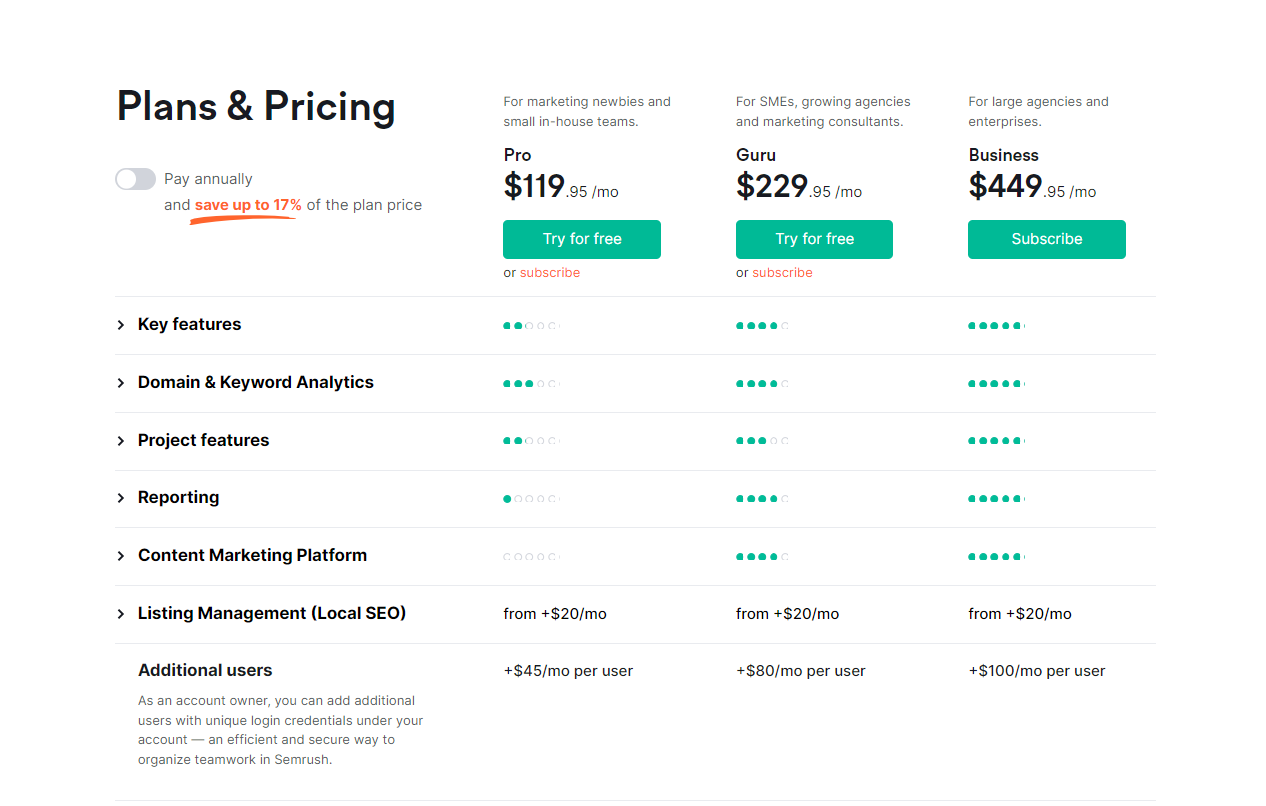The image size is (1266, 806).
Task: Click the subscribe link under Guru
Action: pyautogui.click(x=782, y=273)
